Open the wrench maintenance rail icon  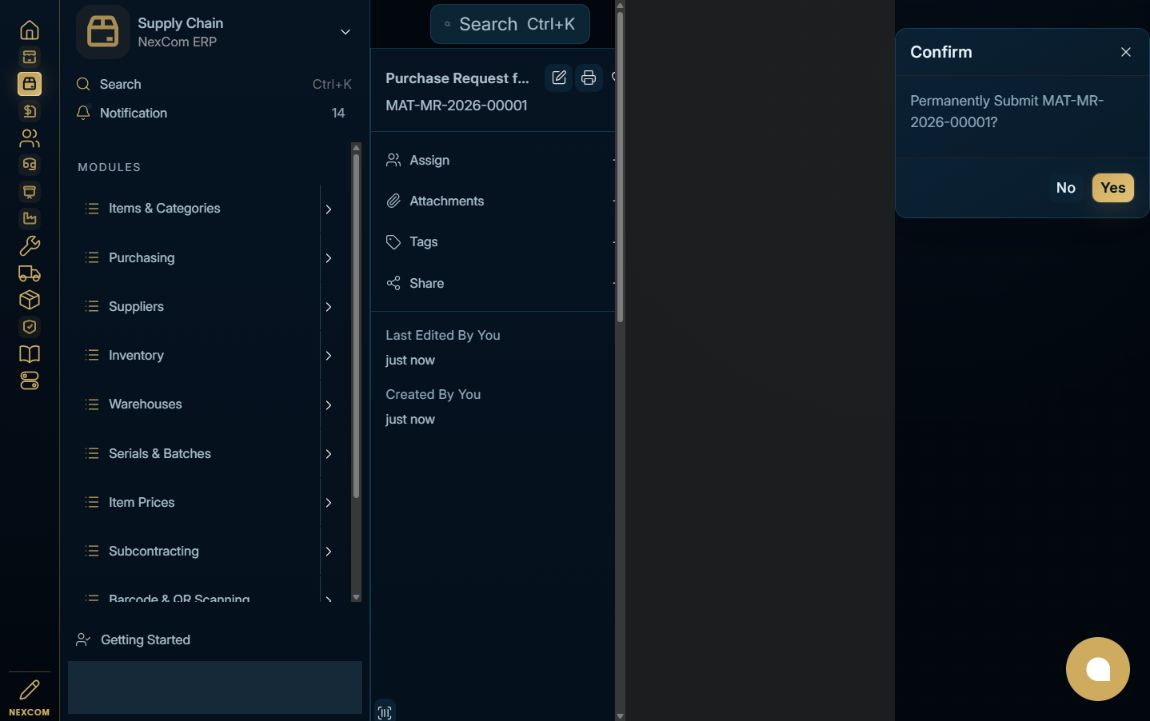coord(29,246)
